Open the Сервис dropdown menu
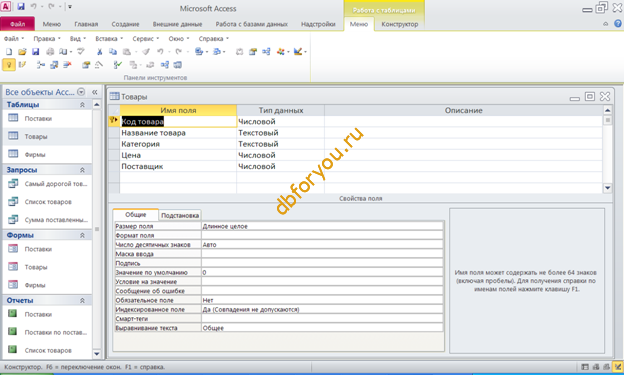The image size is (624, 375). 146,39
